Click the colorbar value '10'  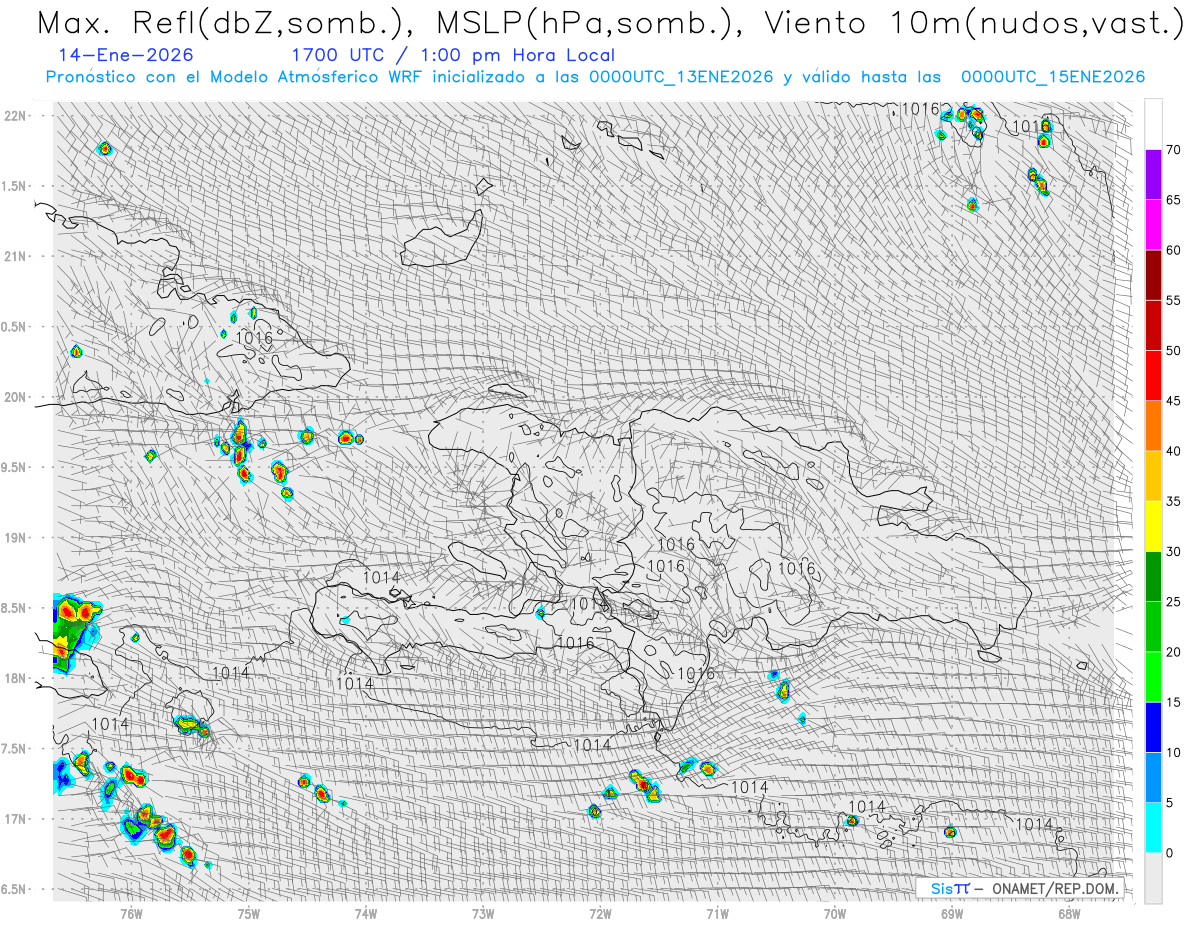tap(1173, 752)
